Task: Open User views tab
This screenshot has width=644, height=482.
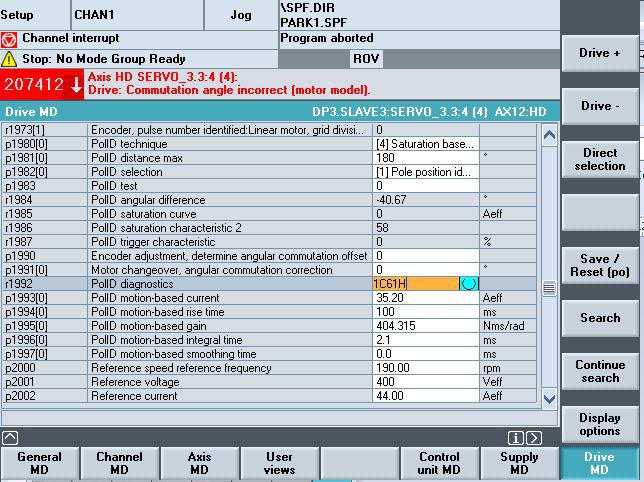Action: (x=279, y=463)
